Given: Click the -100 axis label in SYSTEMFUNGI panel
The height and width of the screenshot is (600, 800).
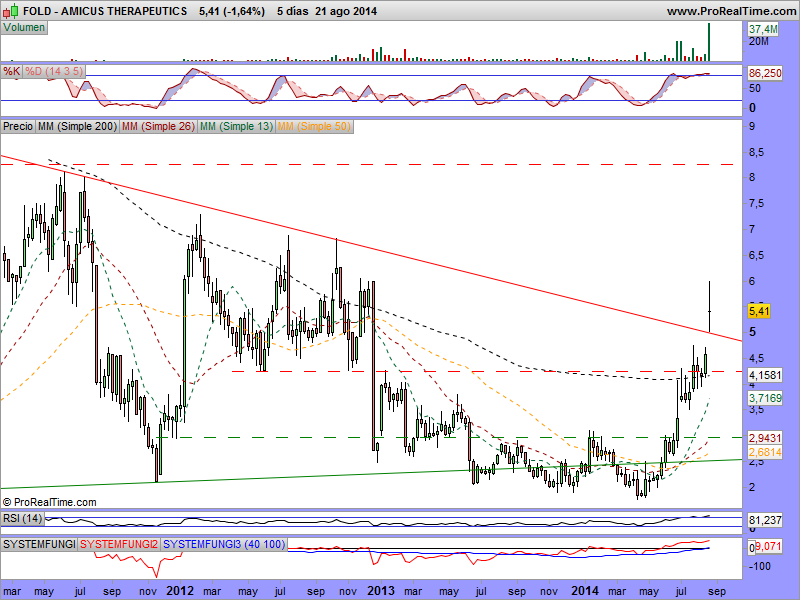Looking at the screenshot, I should [x=760, y=566].
